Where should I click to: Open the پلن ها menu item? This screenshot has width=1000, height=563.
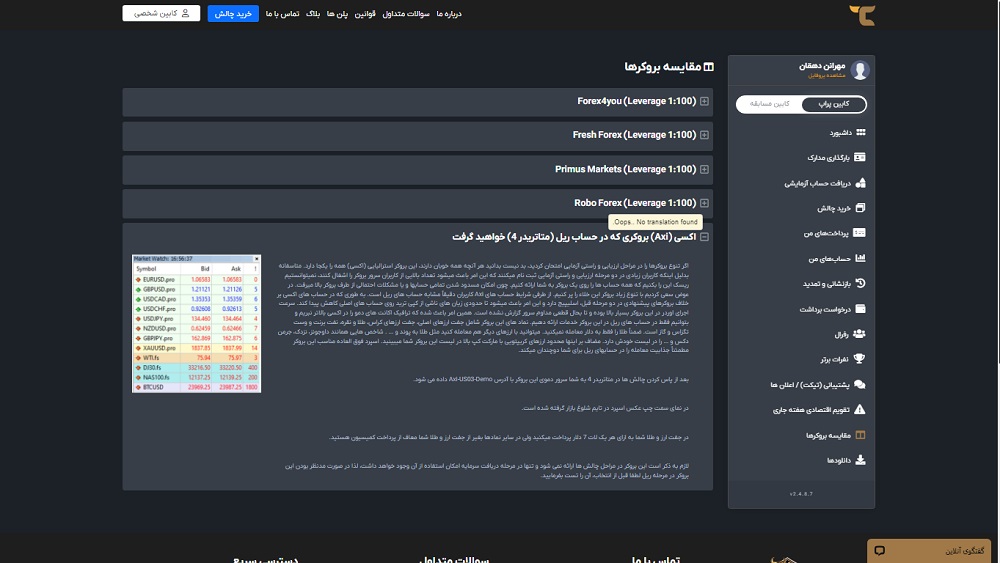337,14
